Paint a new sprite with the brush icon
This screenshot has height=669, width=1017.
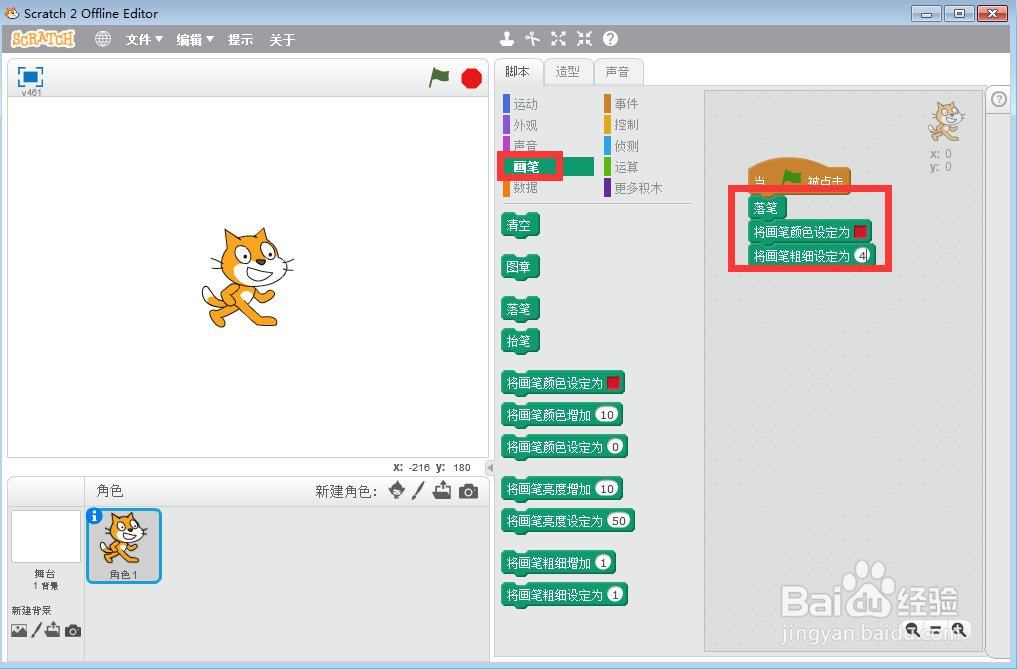419,491
